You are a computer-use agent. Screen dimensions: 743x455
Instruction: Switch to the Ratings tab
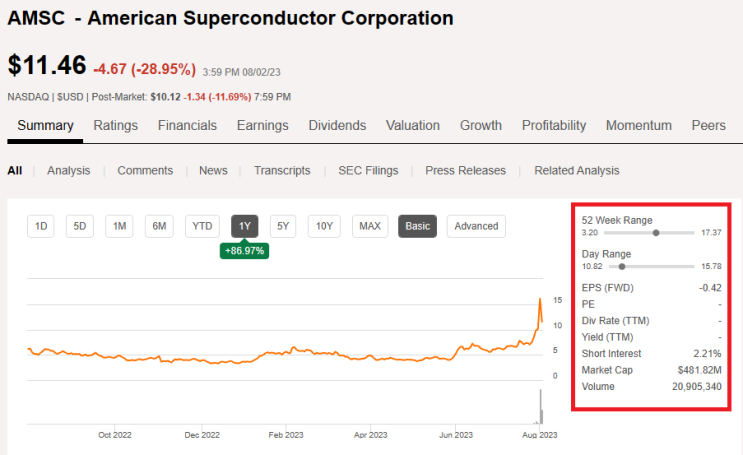(116, 126)
